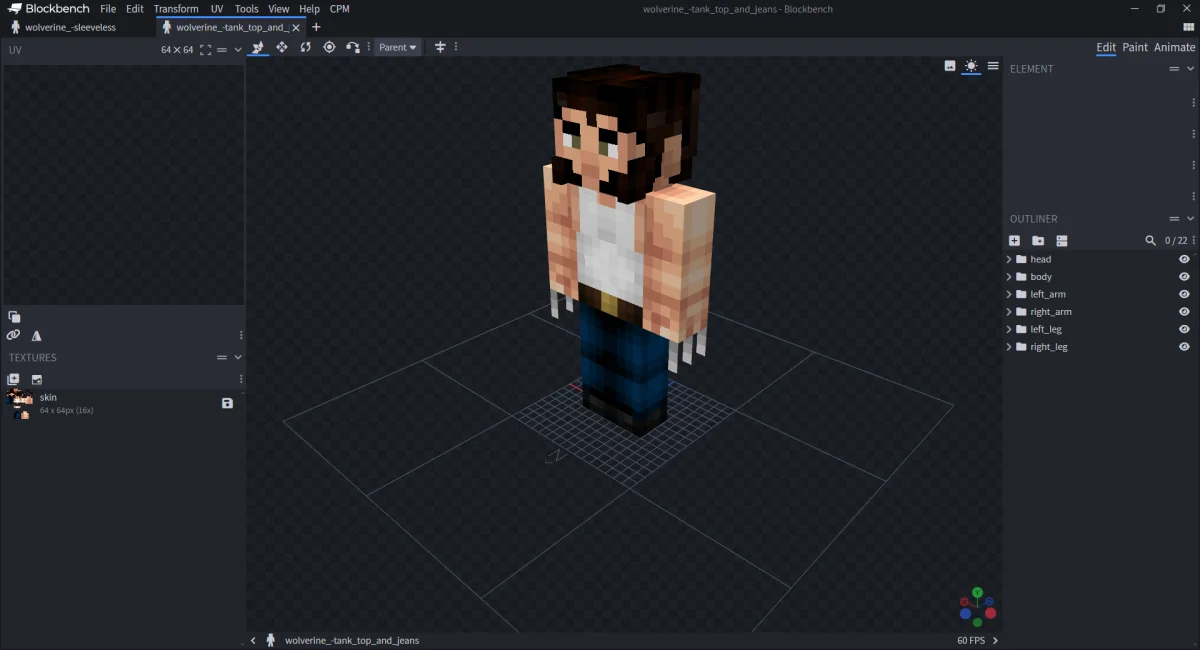1200x650 pixels.
Task: Click the Center on Axis icon
Action: (x=439, y=47)
